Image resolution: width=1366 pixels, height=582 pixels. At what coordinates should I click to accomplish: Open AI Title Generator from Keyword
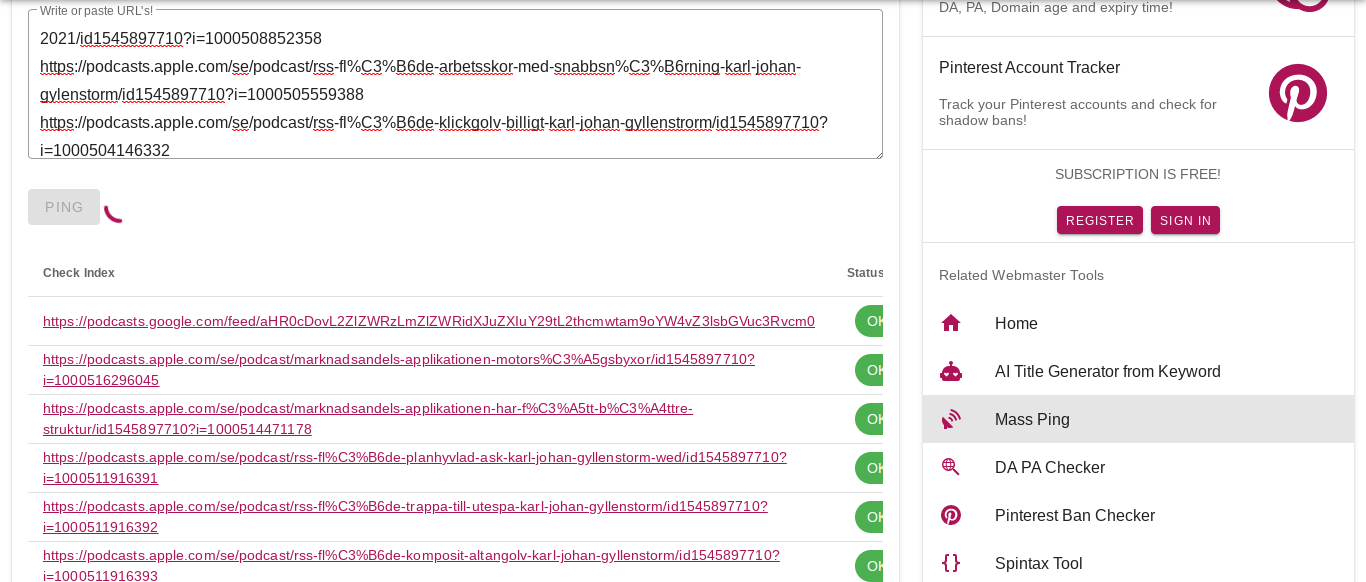coord(1138,371)
